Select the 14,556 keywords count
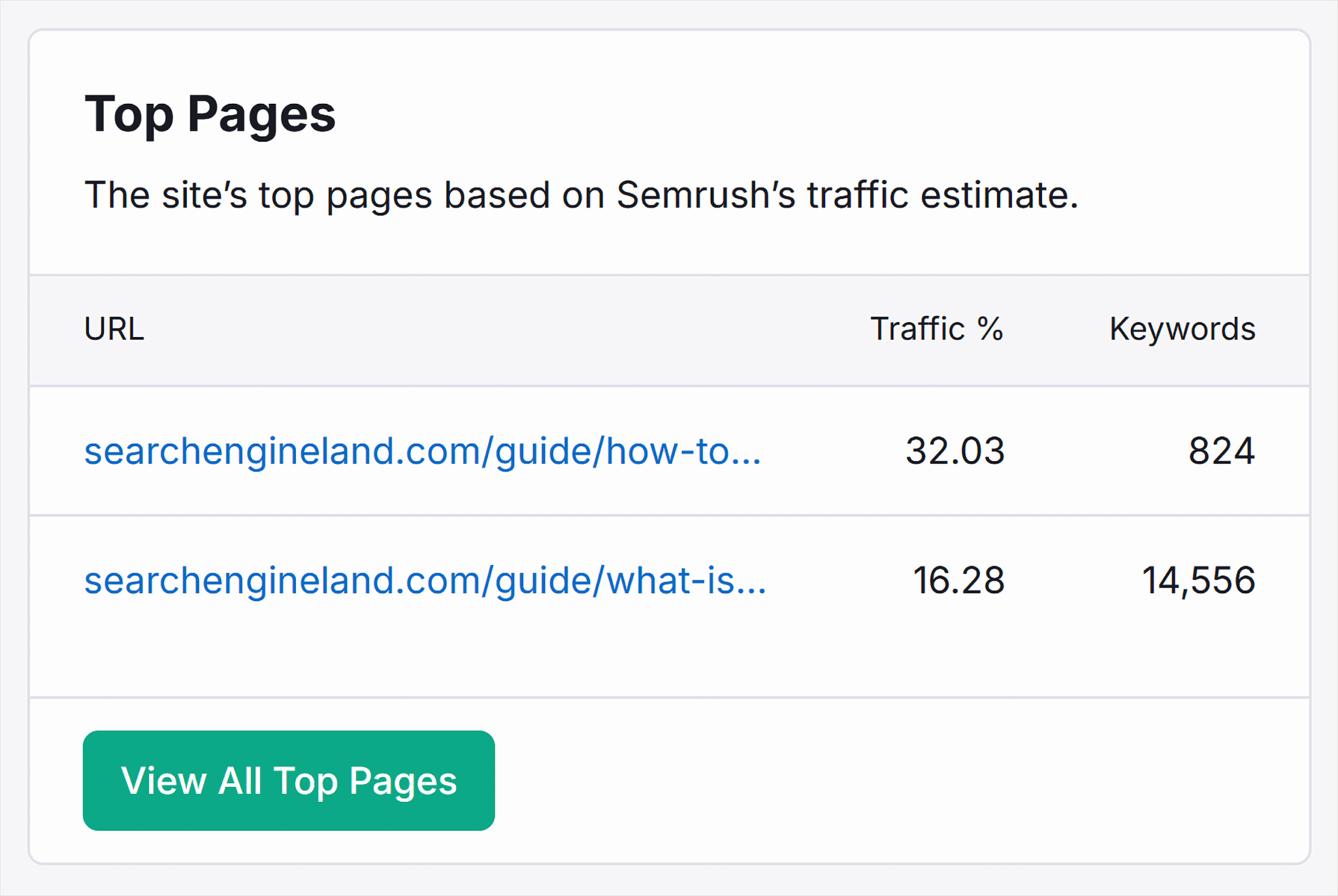1338x896 pixels. click(1198, 581)
